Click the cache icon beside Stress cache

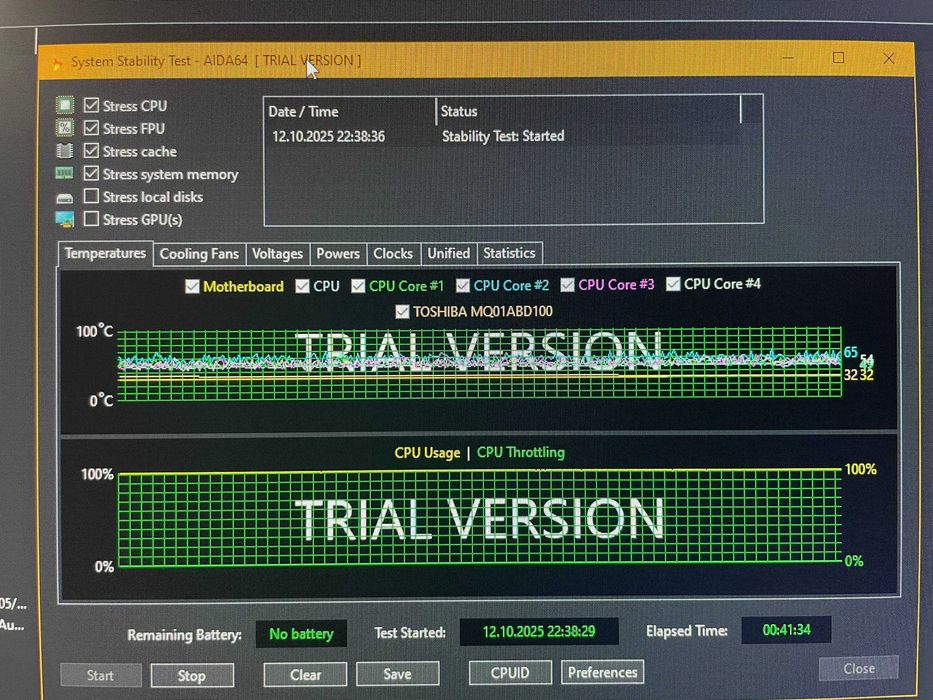point(65,151)
